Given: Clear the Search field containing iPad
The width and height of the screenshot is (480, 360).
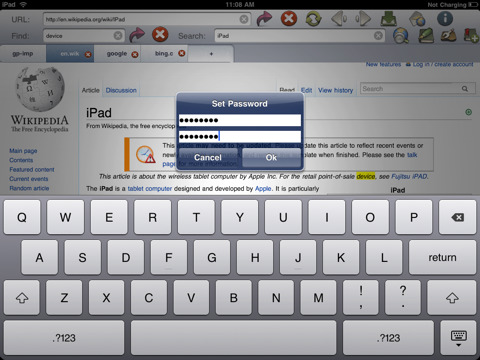Looking at the screenshot, I should 378,36.
